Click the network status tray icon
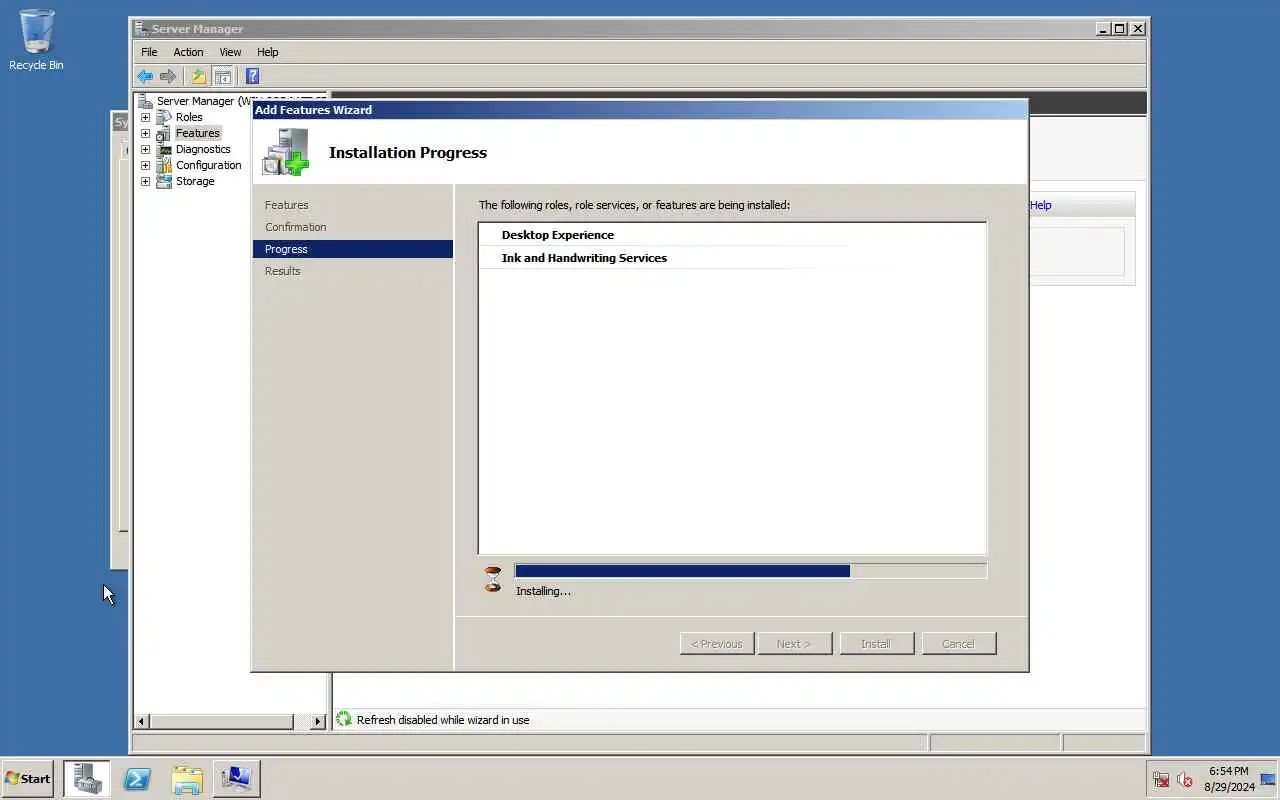The image size is (1280, 800). coord(1161,779)
